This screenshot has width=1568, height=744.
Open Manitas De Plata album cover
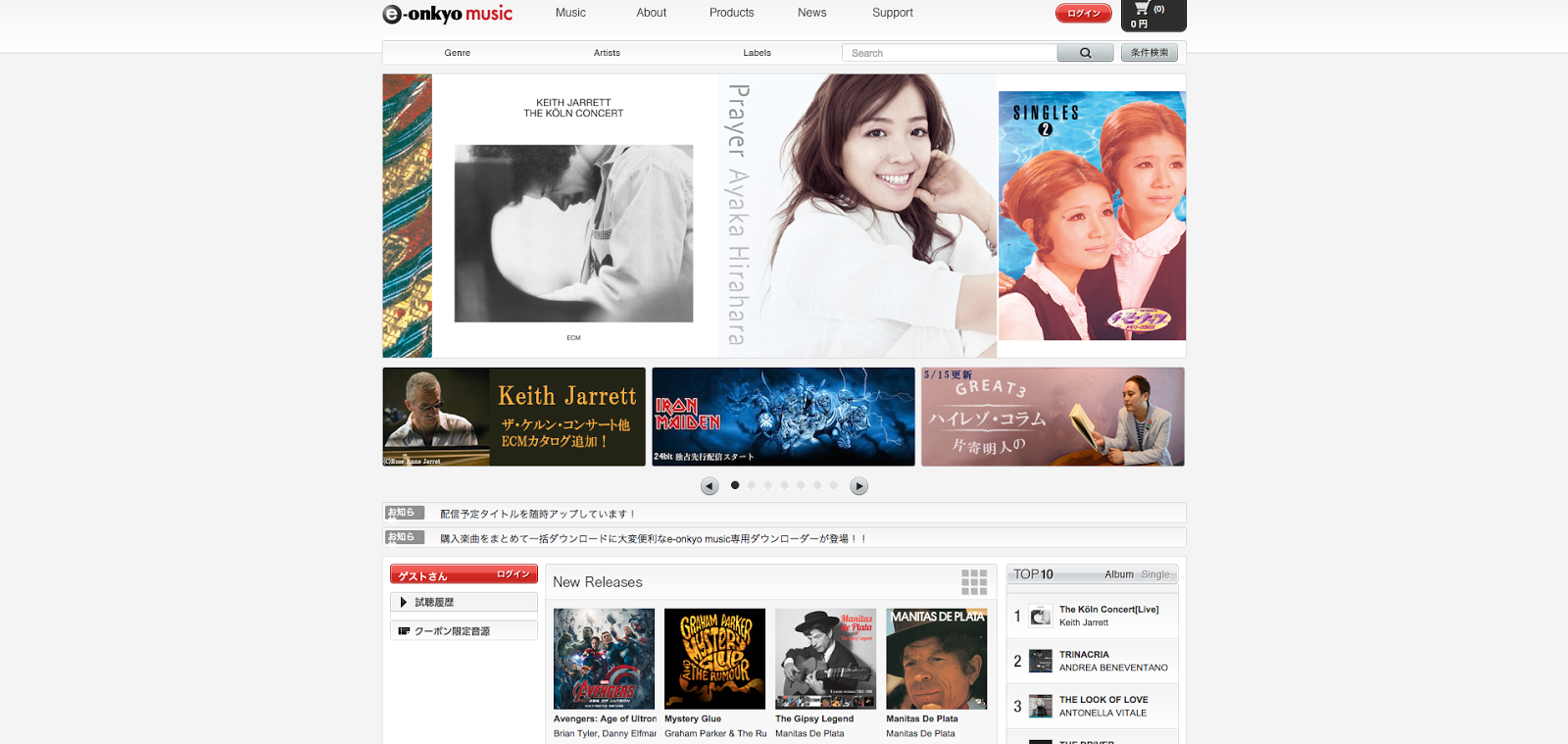tap(936, 659)
